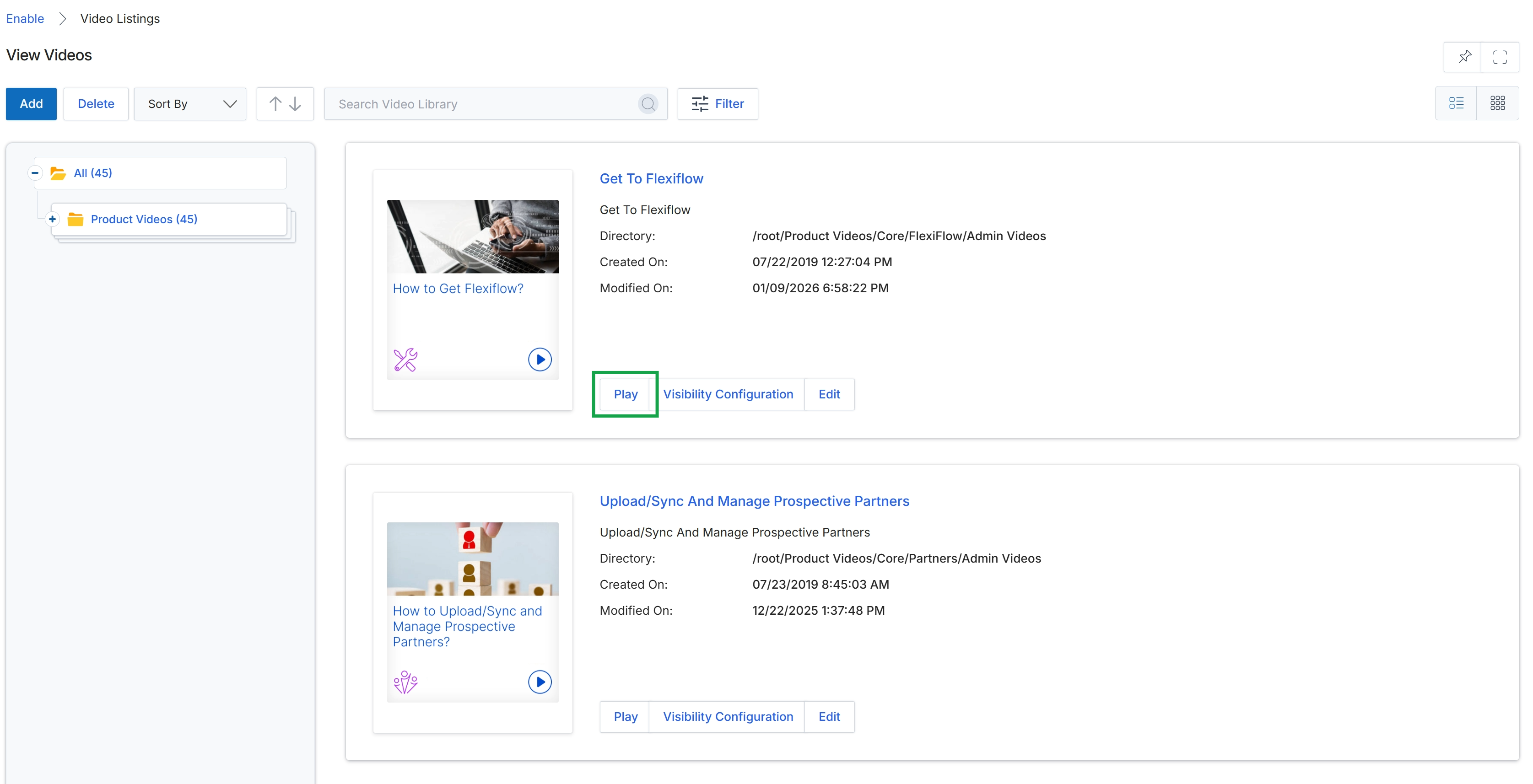Expand the Product Videos (45) folder

(x=52, y=220)
